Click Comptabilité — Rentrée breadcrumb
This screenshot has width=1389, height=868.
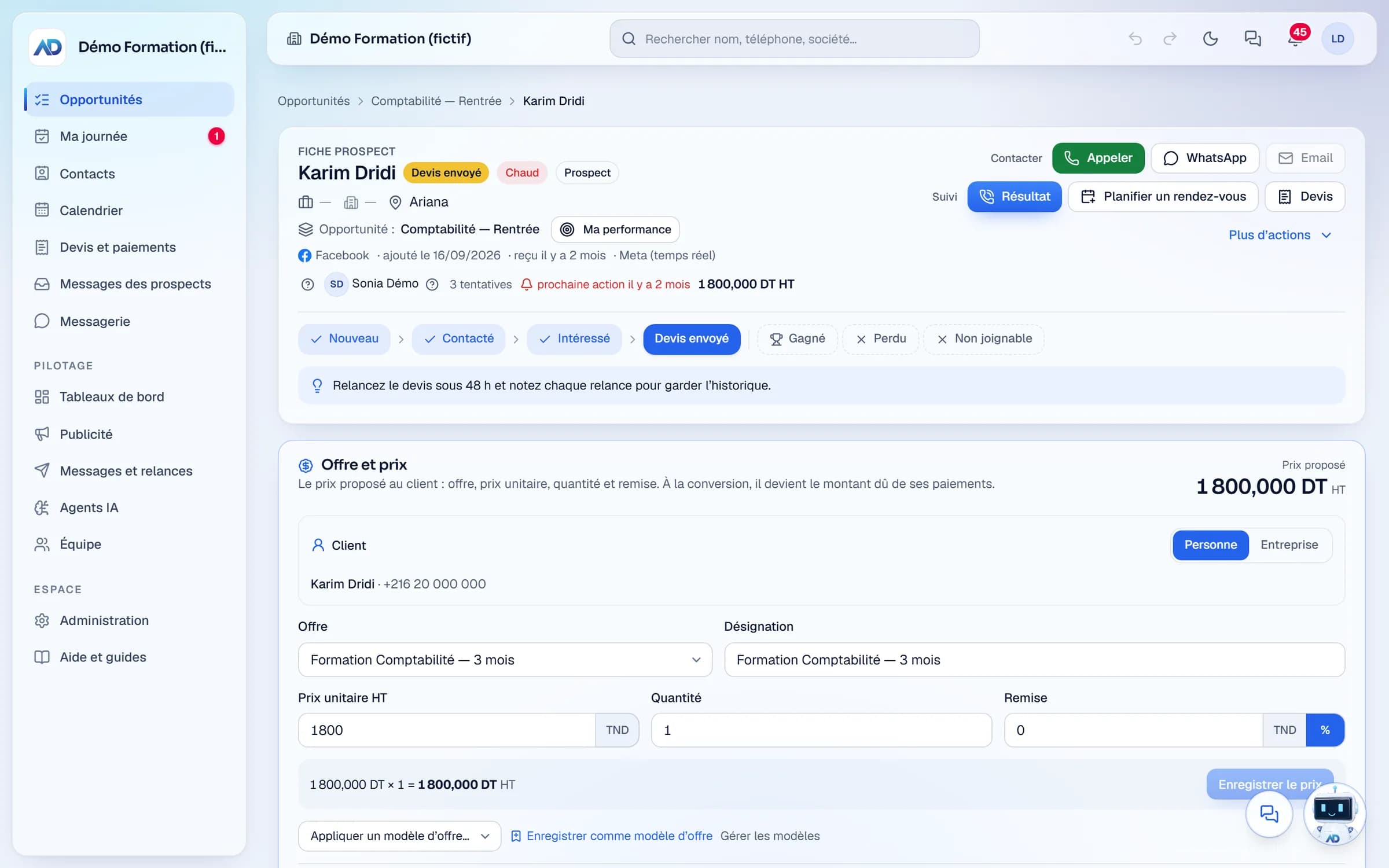coord(436,101)
